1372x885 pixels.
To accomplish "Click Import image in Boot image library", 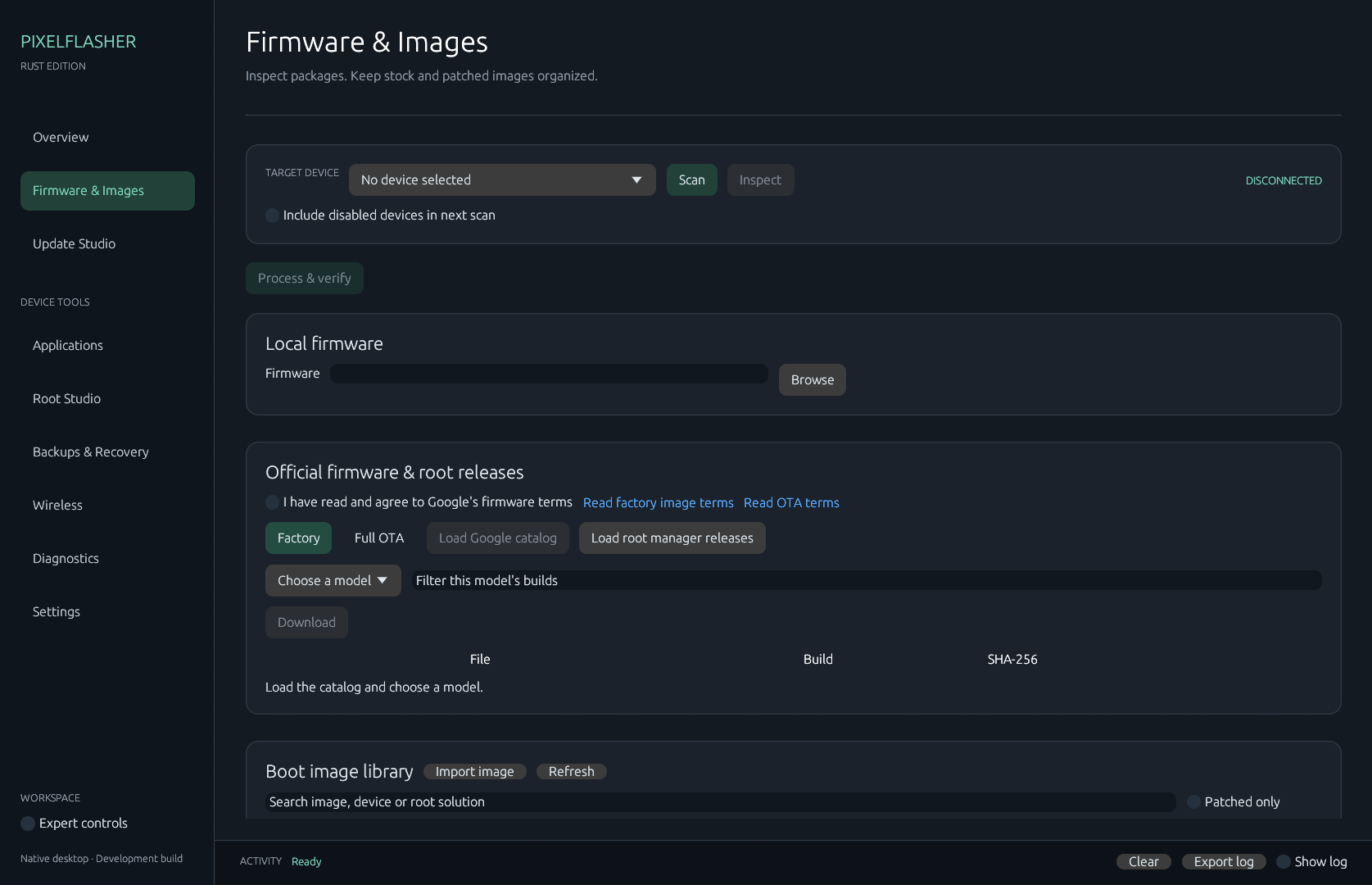I will (475, 772).
